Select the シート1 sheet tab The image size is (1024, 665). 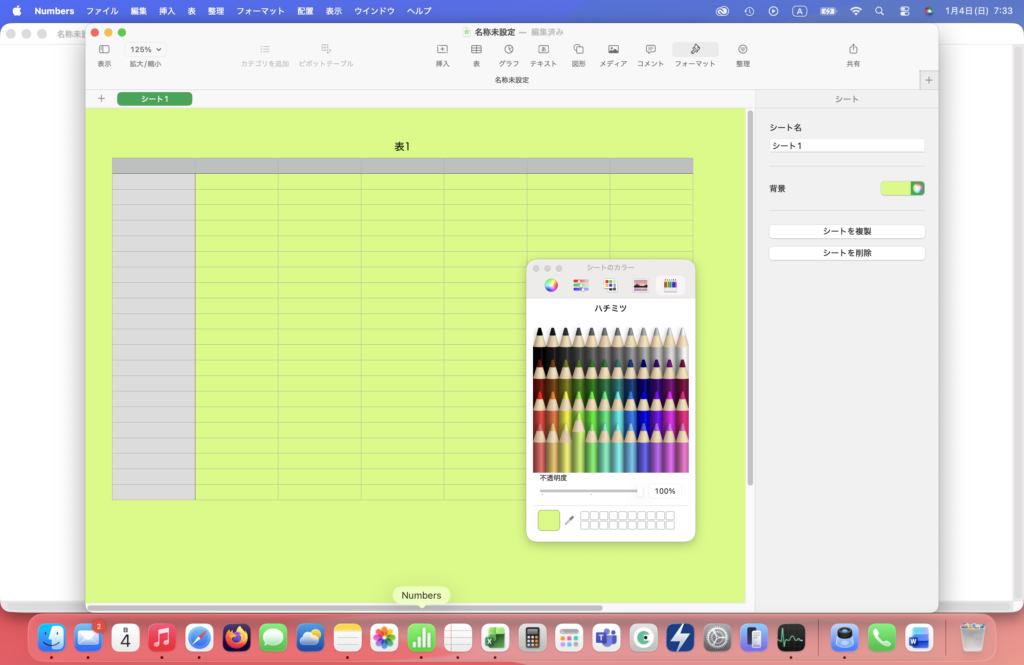[x=154, y=99]
